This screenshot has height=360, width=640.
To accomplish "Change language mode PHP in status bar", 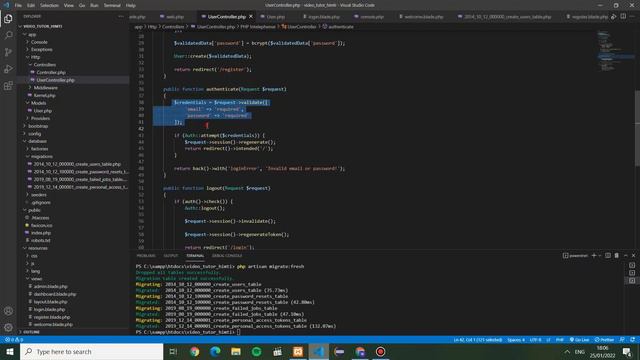I will [x=560, y=340].
